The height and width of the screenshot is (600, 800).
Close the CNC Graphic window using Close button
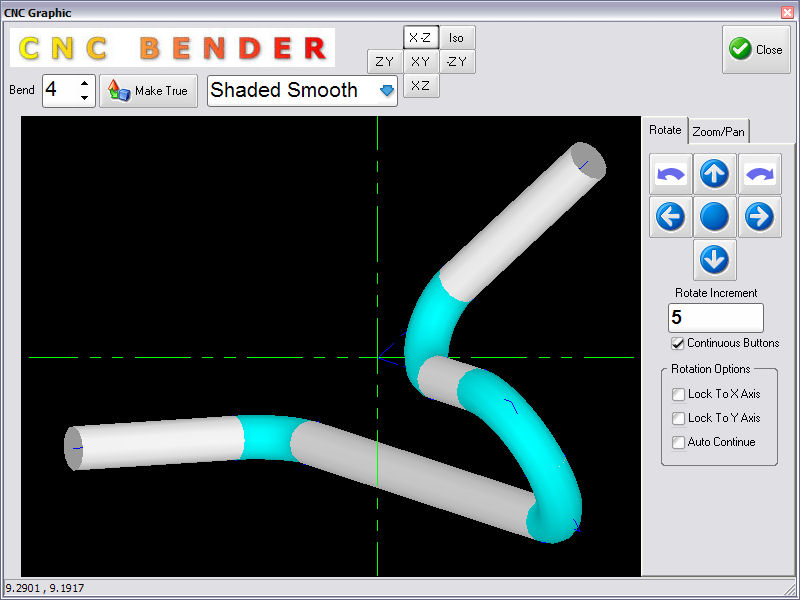pyautogui.click(x=756, y=50)
